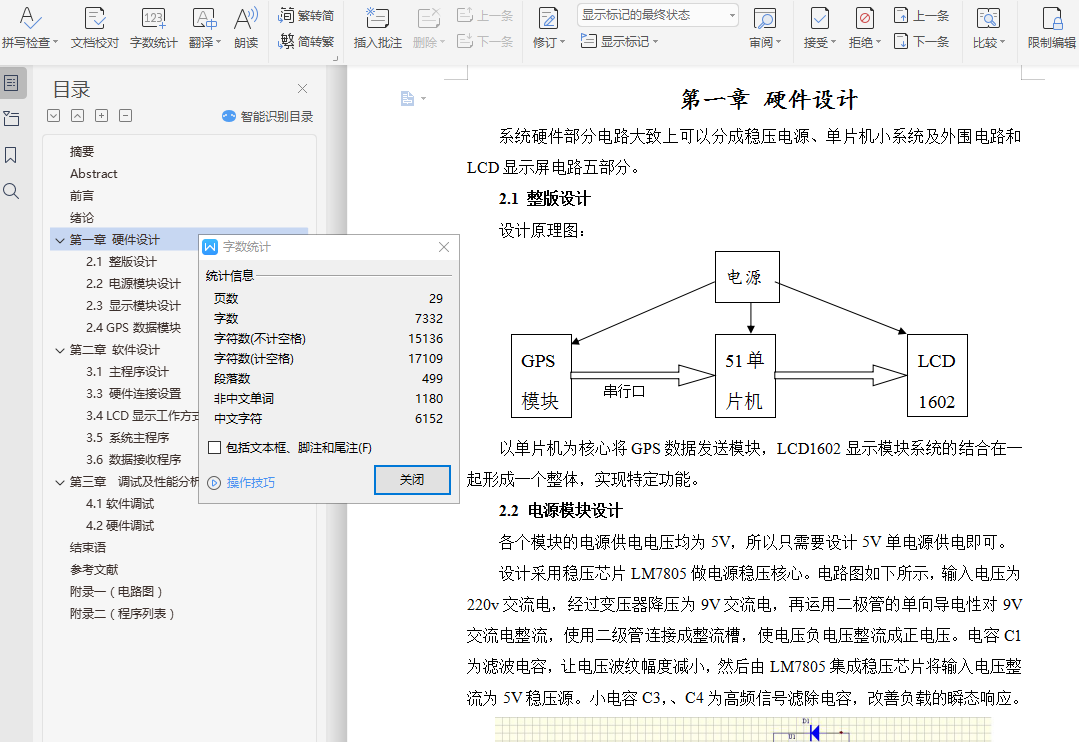Collapse the 第一章 硬件设计 tree node

coord(60,240)
